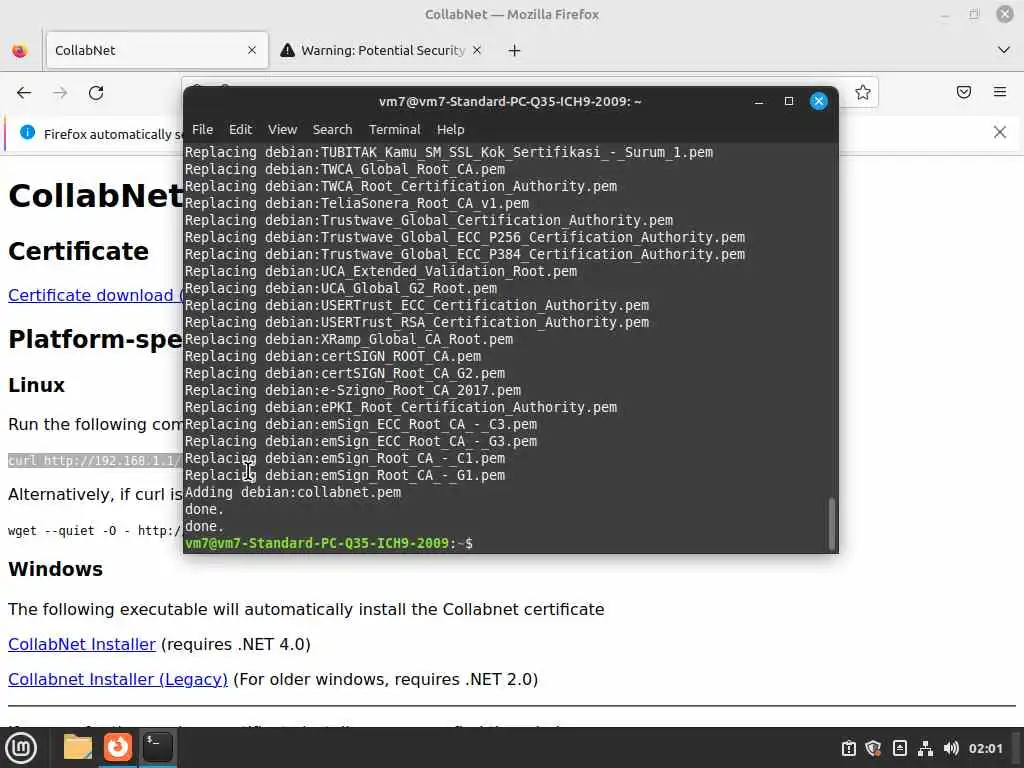Open terminal View menu

click(282, 129)
